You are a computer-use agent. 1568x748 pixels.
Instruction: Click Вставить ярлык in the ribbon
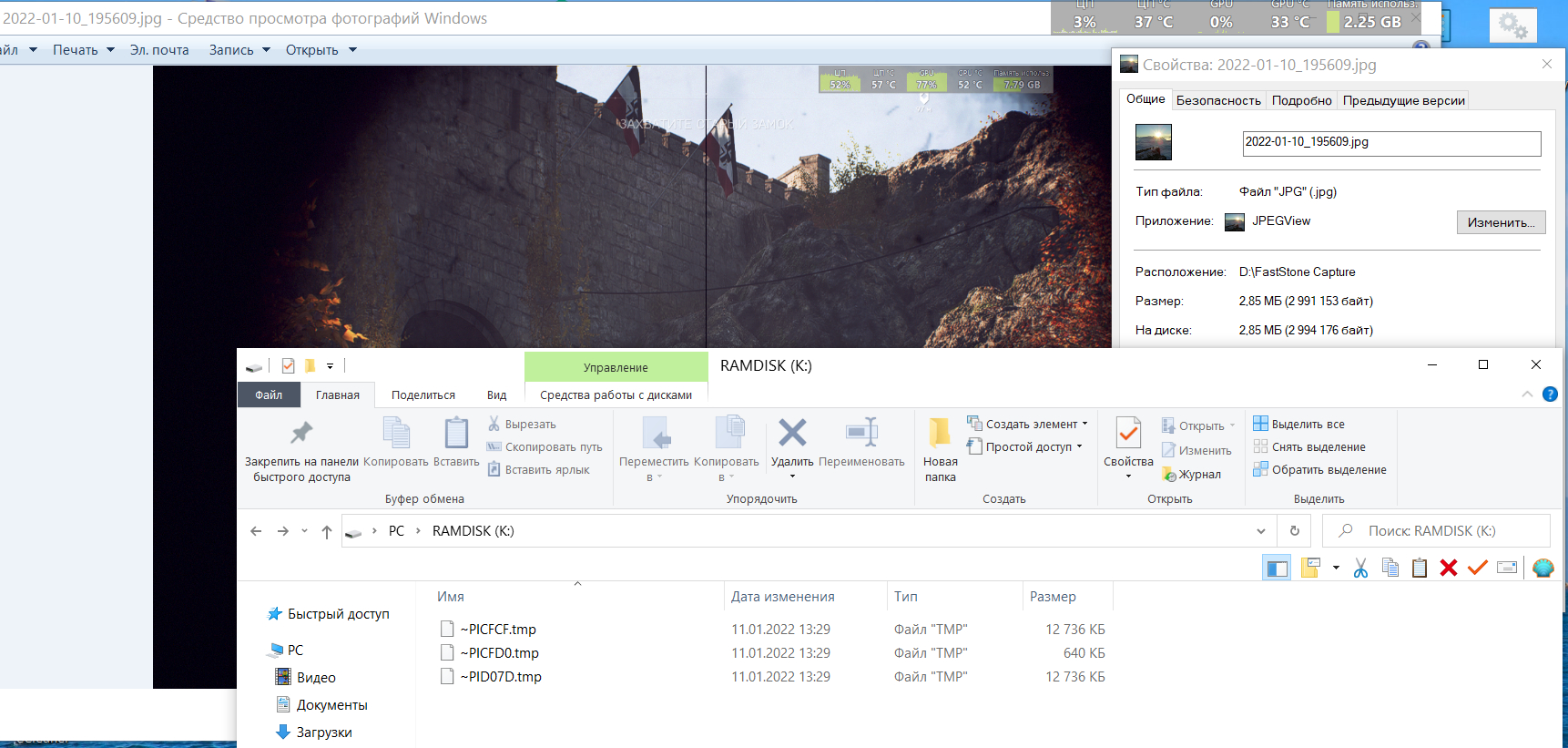[538, 469]
